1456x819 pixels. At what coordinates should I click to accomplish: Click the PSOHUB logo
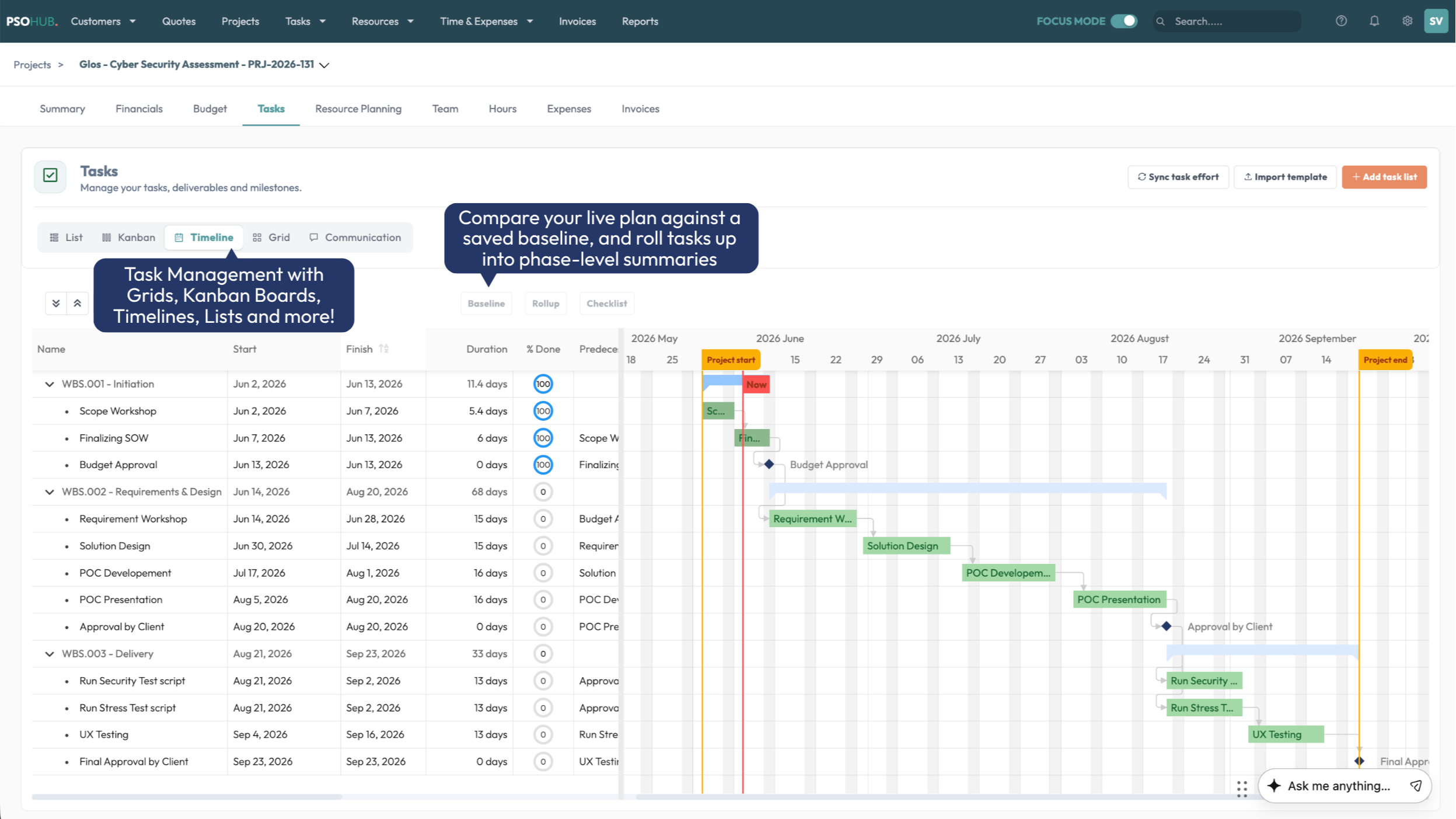(x=32, y=21)
